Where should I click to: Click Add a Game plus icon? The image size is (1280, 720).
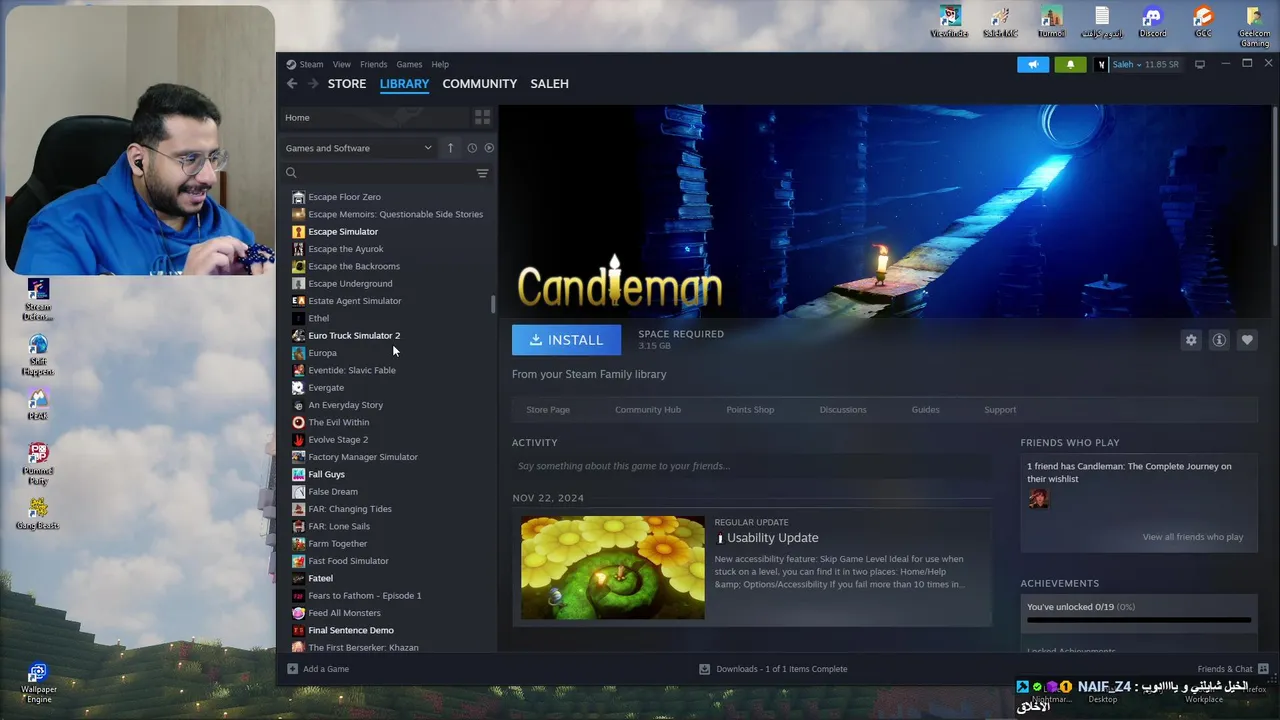(292, 669)
